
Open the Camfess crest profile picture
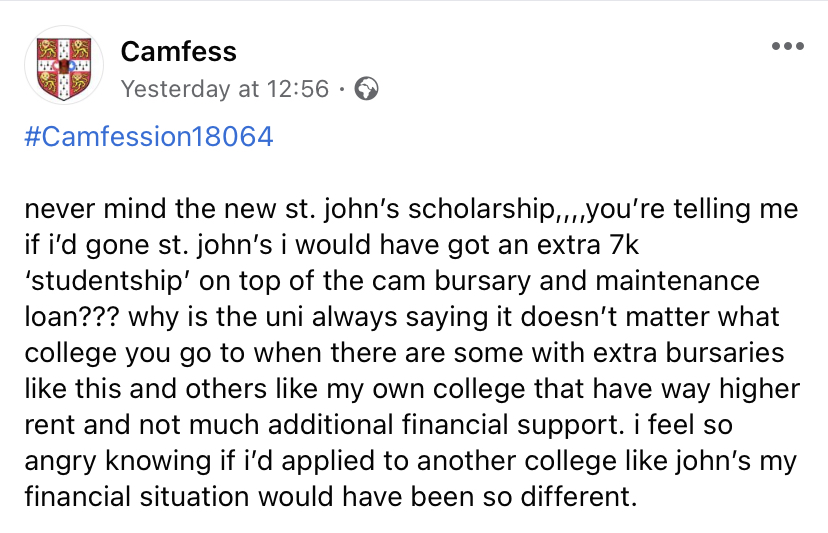[64, 66]
